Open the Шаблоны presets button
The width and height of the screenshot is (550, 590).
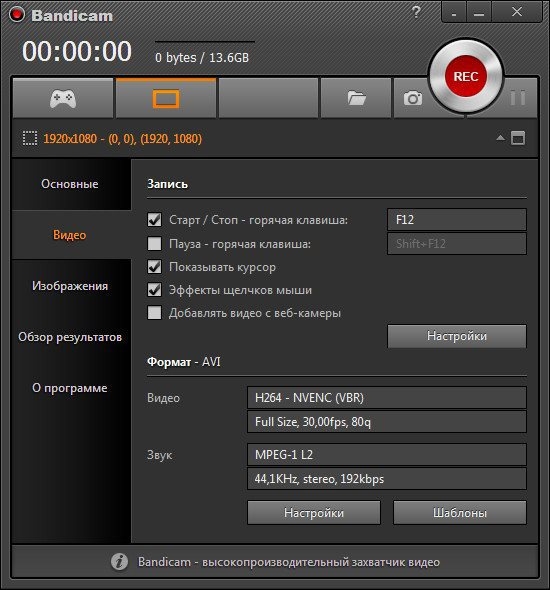coord(459,512)
